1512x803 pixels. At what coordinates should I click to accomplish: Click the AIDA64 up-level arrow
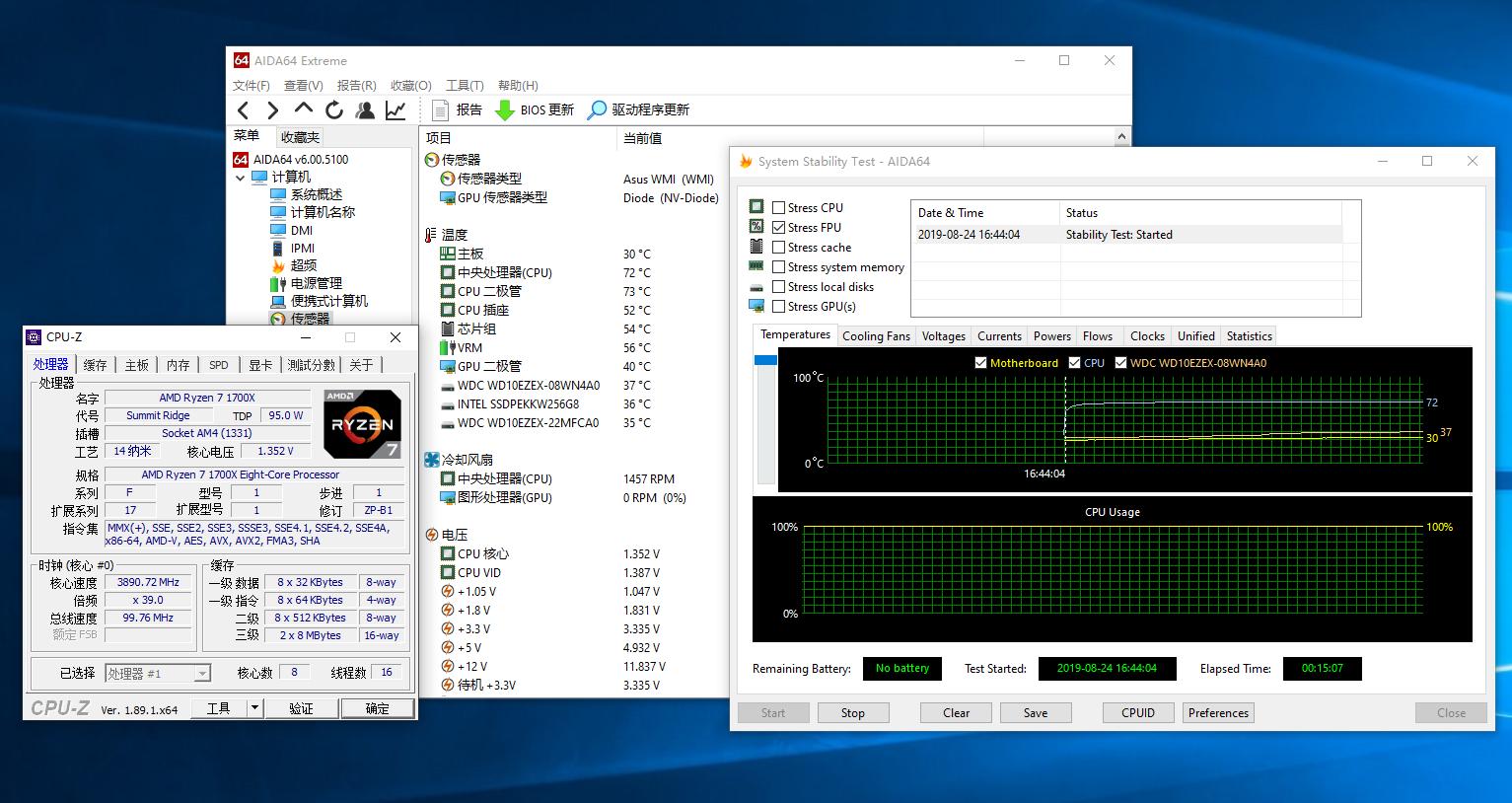click(x=304, y=109)
